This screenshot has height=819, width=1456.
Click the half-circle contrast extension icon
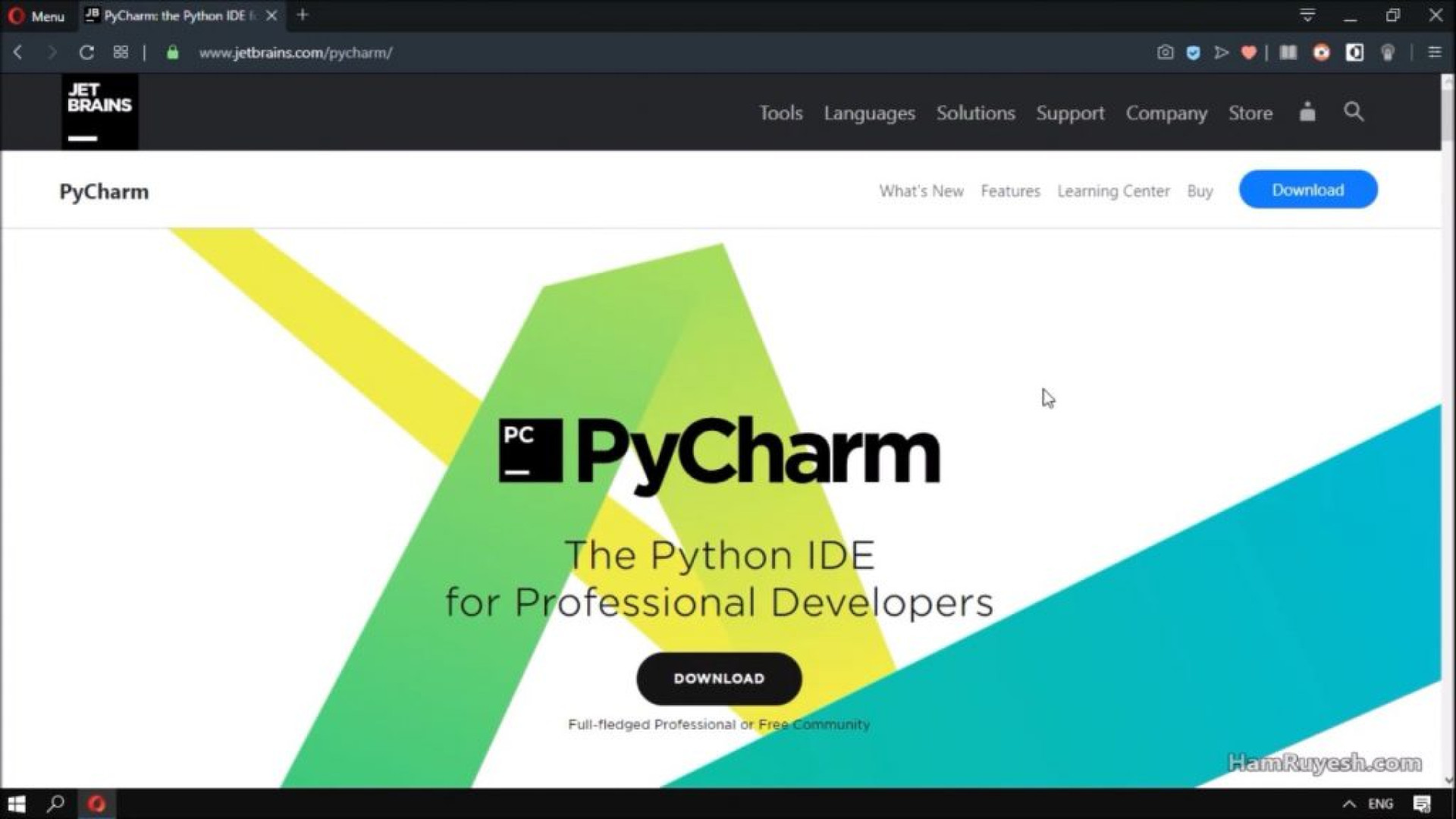pyautogui.click(x=1354, y=52)
